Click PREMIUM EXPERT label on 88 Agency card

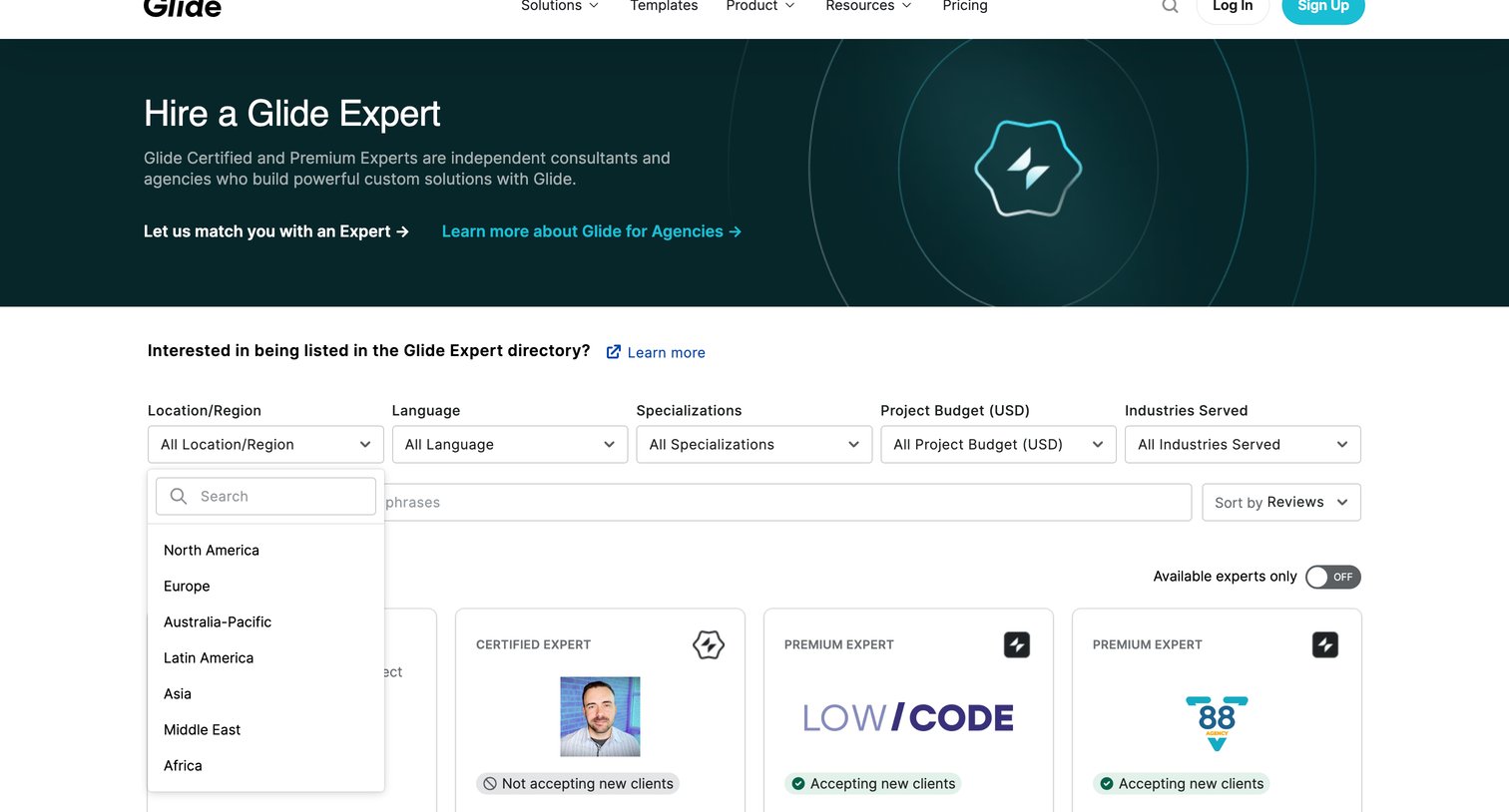(1148, 644)
